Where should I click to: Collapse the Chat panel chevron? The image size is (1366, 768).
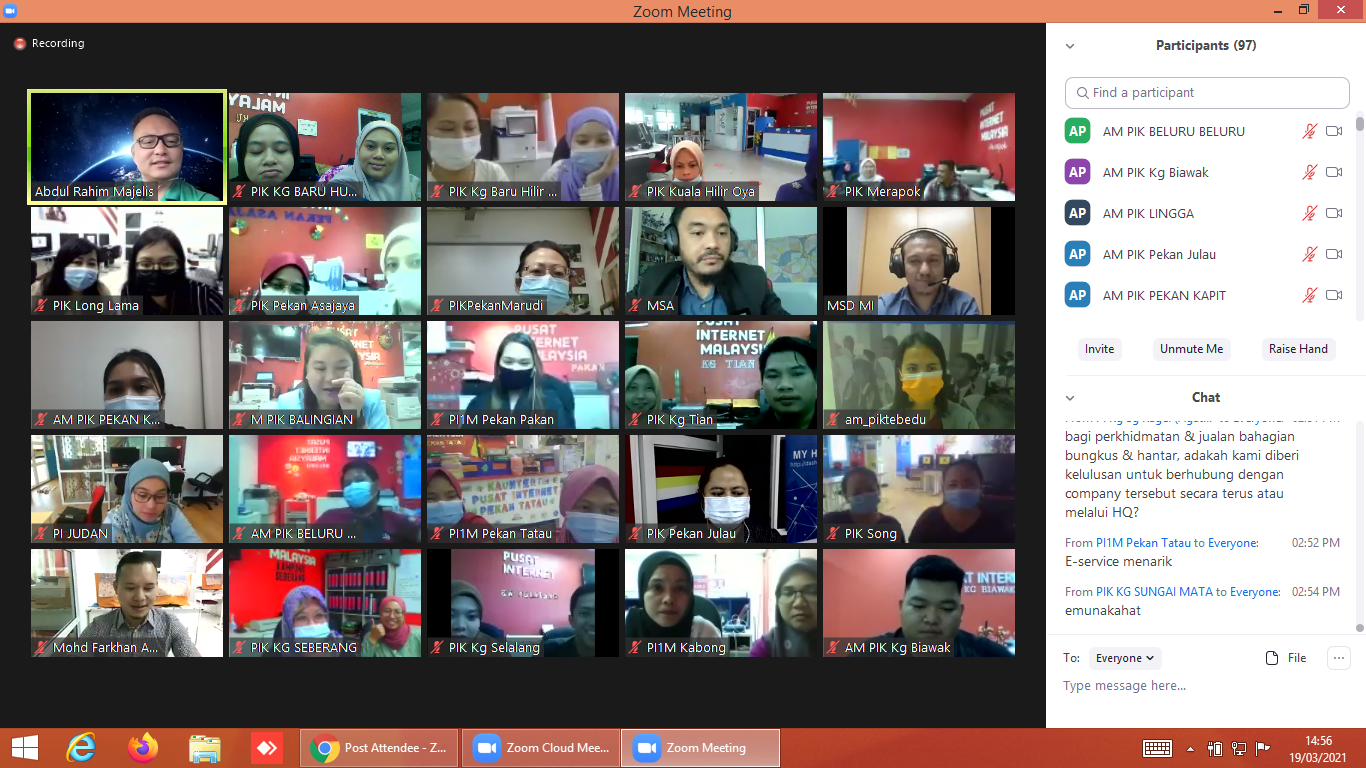tap(1070, 398)
